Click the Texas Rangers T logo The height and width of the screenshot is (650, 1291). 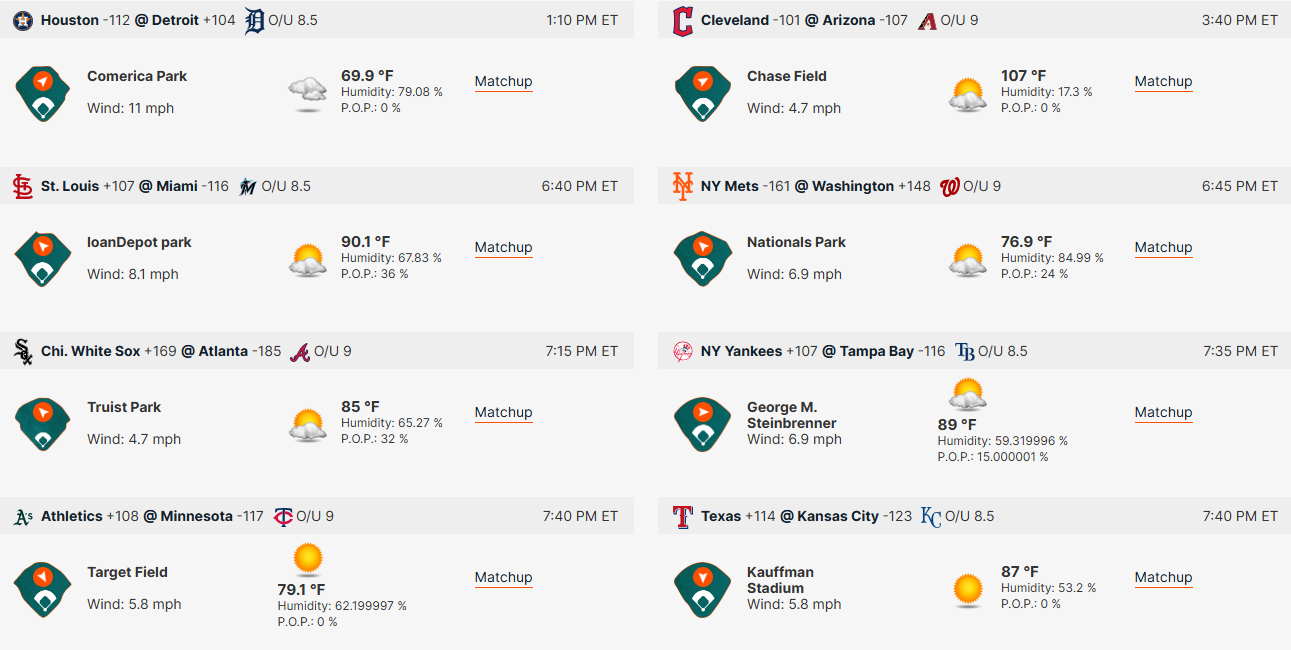[x=683, y=516]
